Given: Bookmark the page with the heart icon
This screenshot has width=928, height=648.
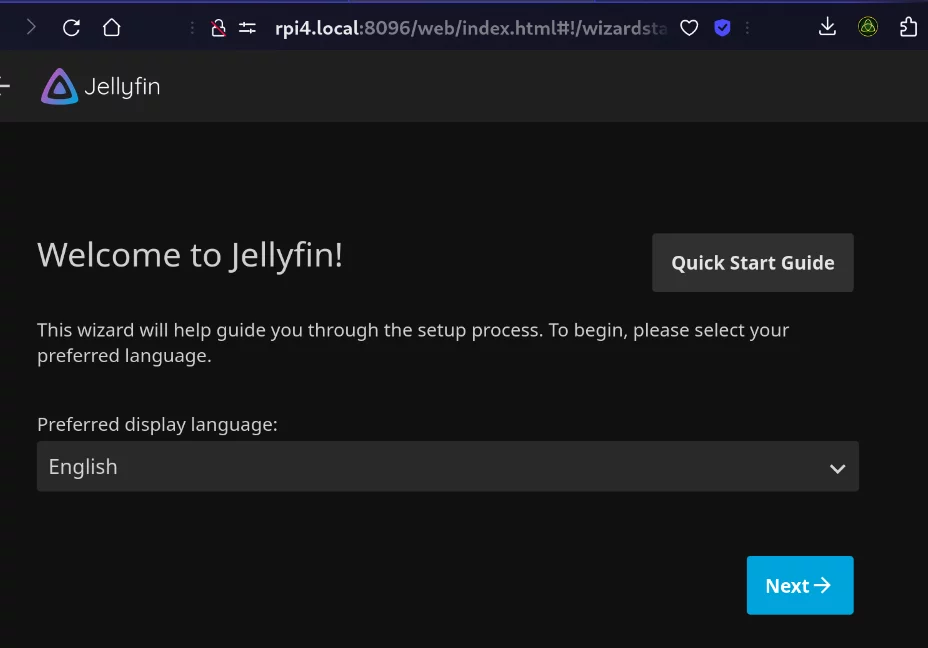Looking at the screenshot, I should point(689,27).
